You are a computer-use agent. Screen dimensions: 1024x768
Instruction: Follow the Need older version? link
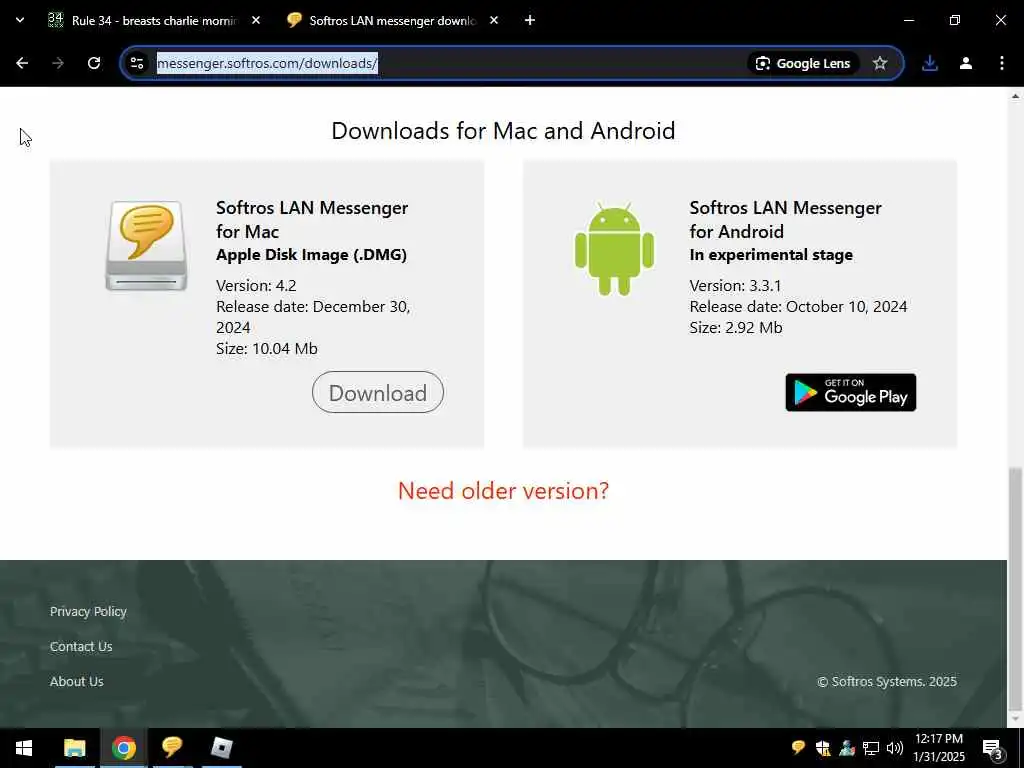pyautogui.click(x=503, y=490)
